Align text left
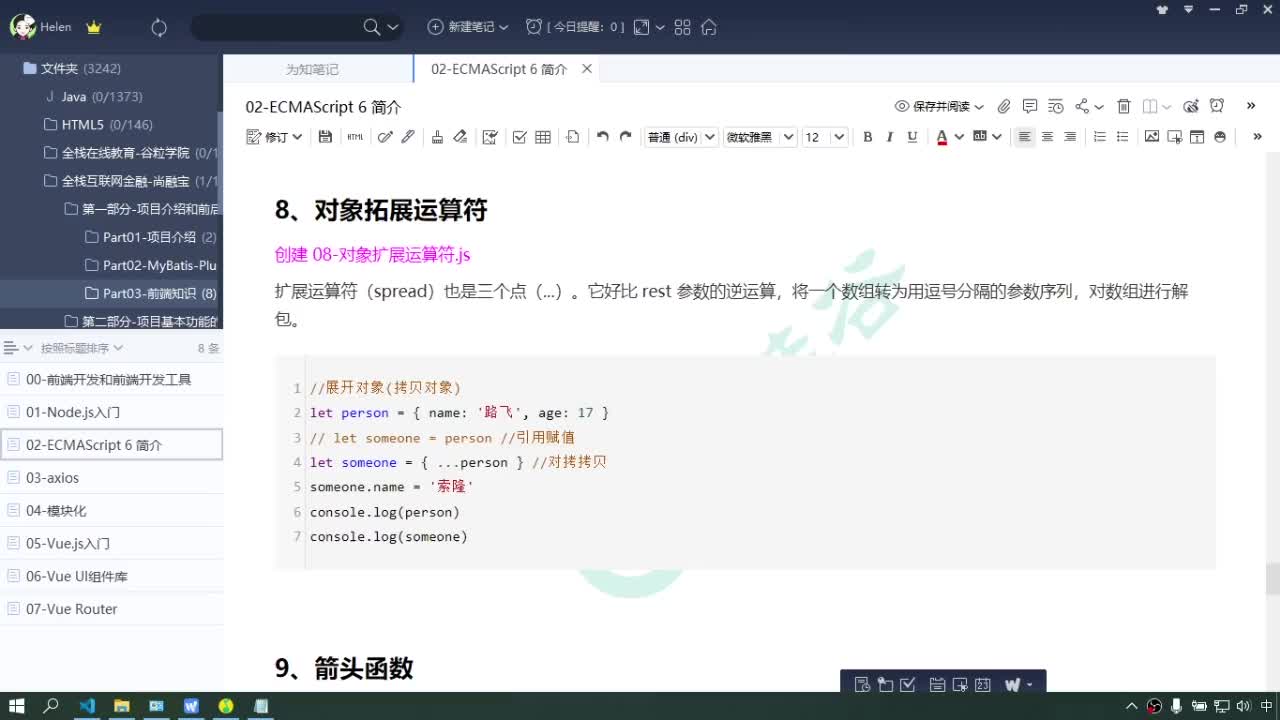The height and width of the screenshot is (720, 1280). (1024, 137)
